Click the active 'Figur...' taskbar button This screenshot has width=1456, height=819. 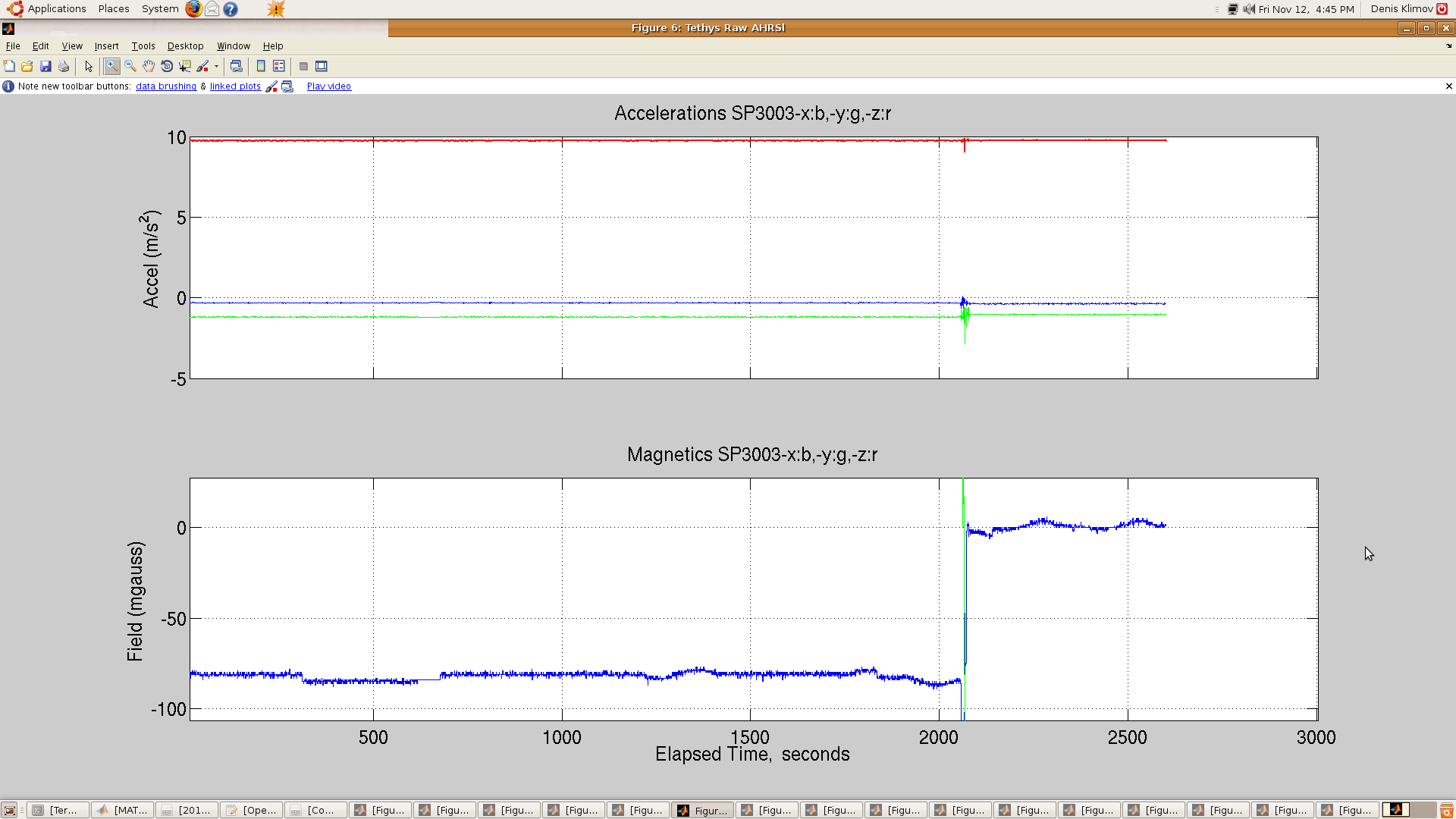(703, 810)
